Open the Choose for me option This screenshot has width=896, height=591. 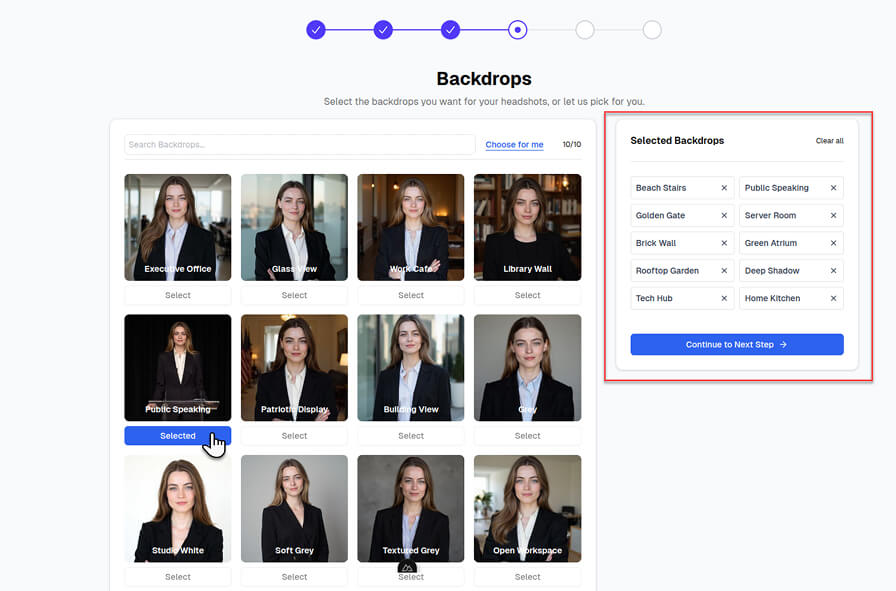click(x=514, y=144)
